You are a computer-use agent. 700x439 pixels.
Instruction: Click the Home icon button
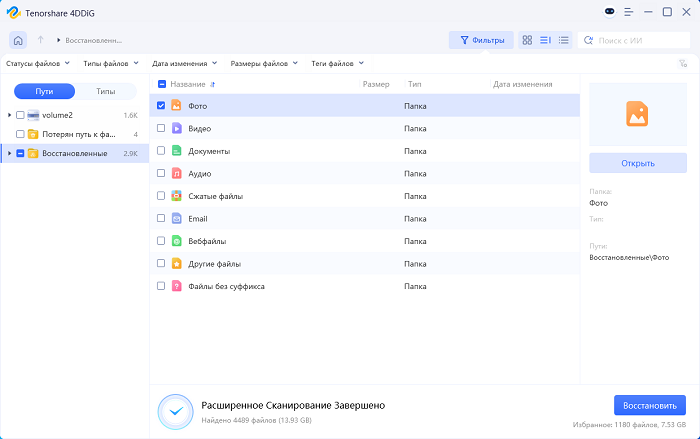(x=18, y=40)
